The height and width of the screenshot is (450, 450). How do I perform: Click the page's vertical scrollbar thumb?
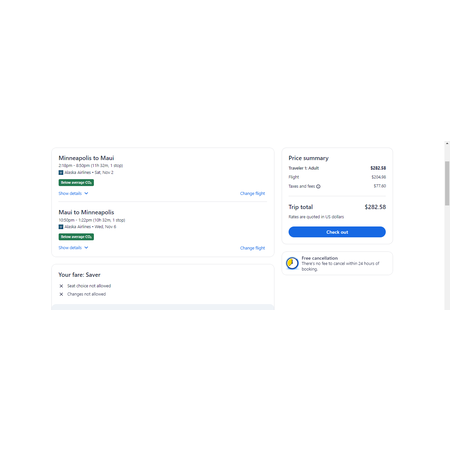(x=447, y=183)
